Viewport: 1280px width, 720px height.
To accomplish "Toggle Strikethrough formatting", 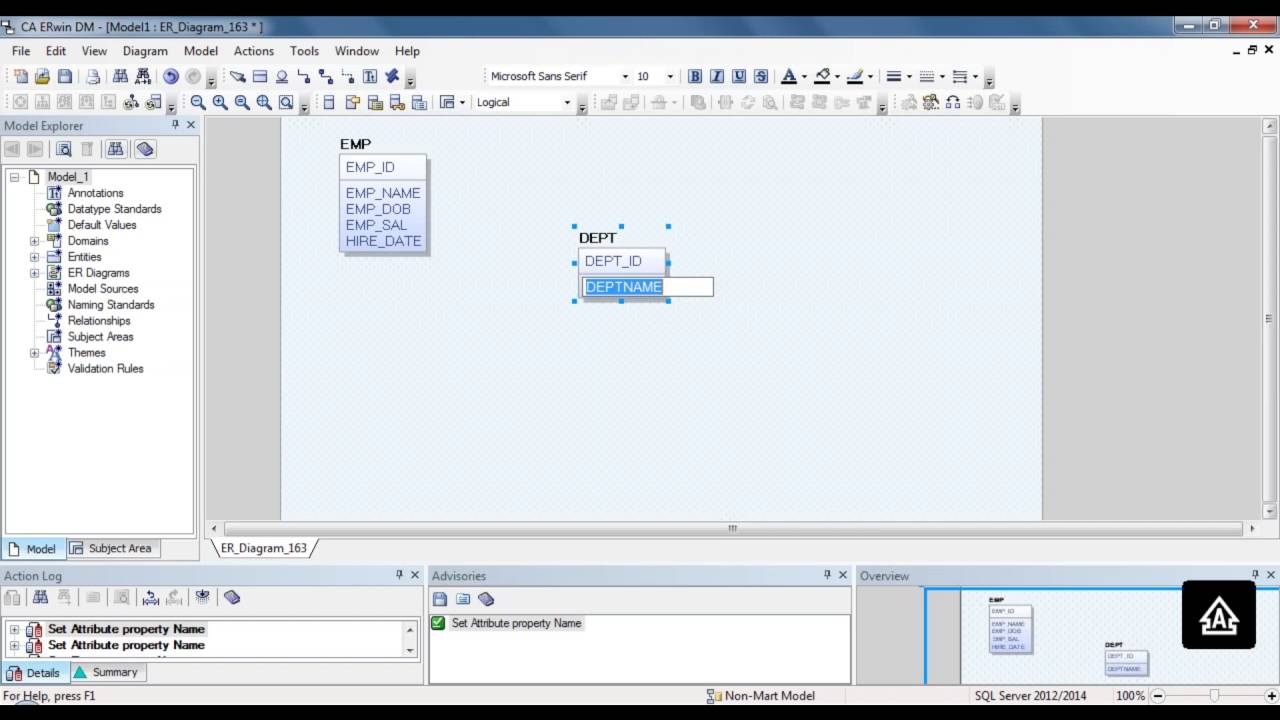I will coord(761,76).
